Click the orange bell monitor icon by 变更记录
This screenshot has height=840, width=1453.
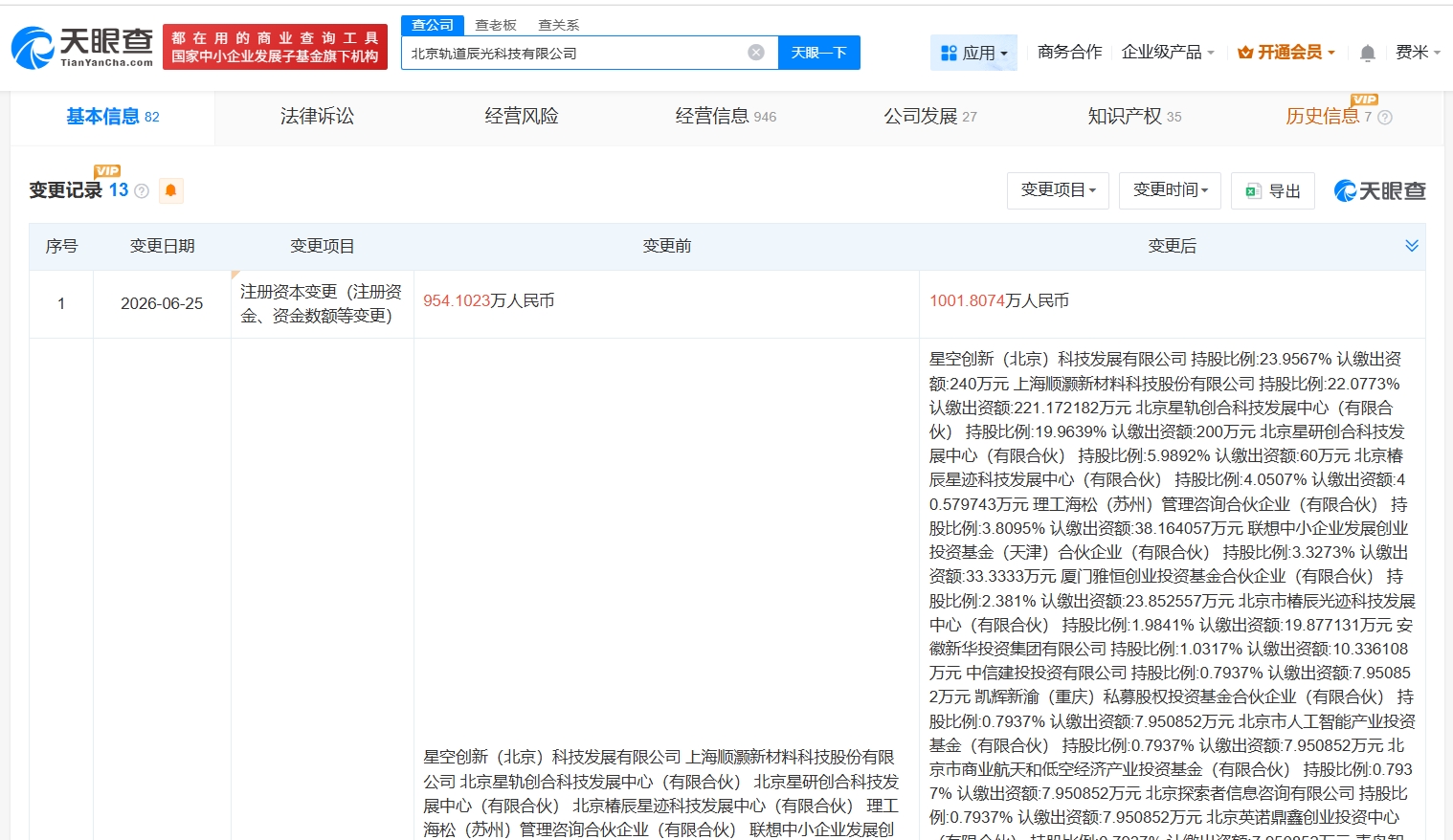tap(170, 190)
